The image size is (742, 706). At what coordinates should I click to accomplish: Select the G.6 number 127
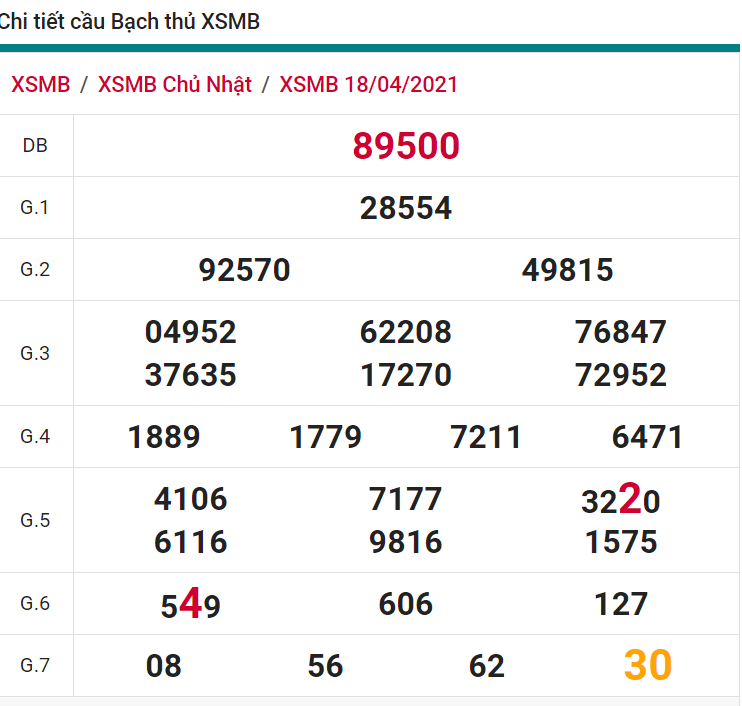[621, 604]
